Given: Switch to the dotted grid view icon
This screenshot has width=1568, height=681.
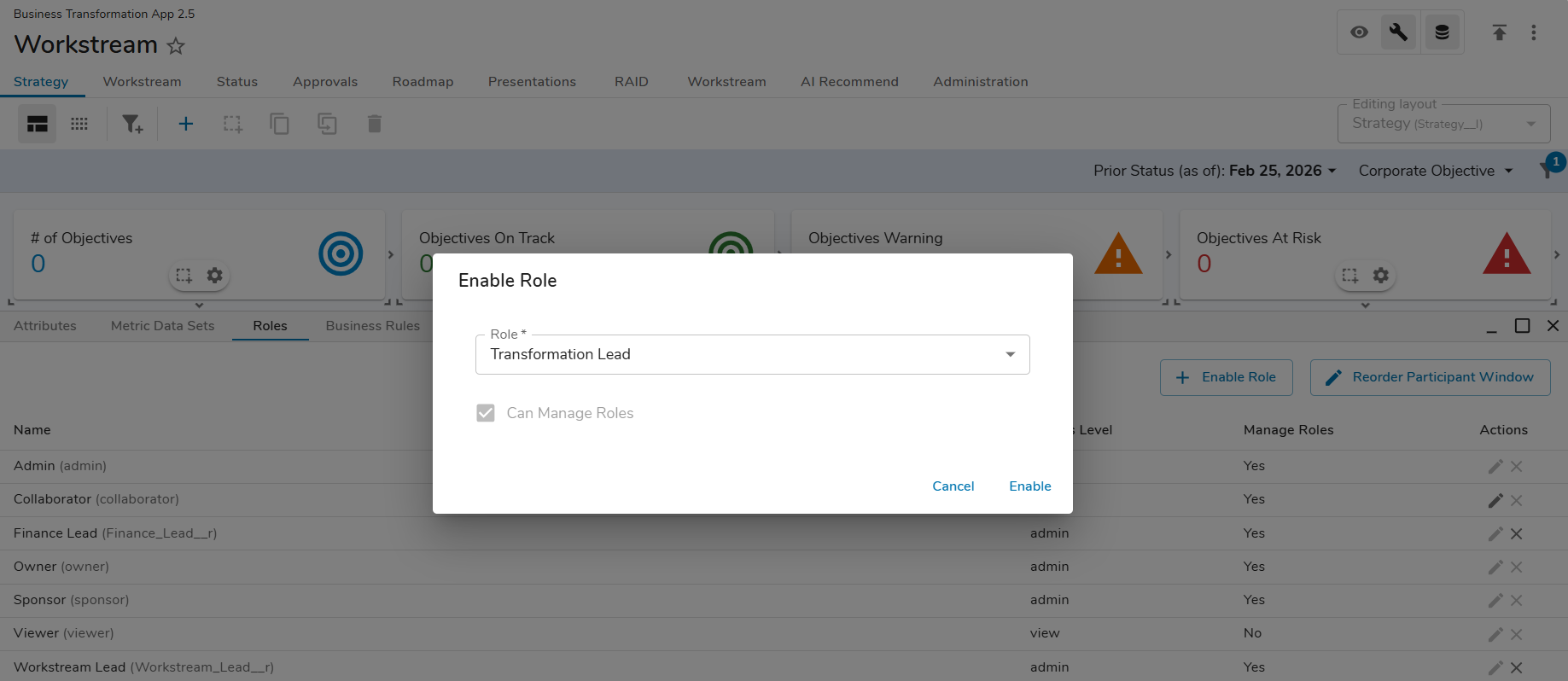Looking at the screenshot, I should 79,125.
